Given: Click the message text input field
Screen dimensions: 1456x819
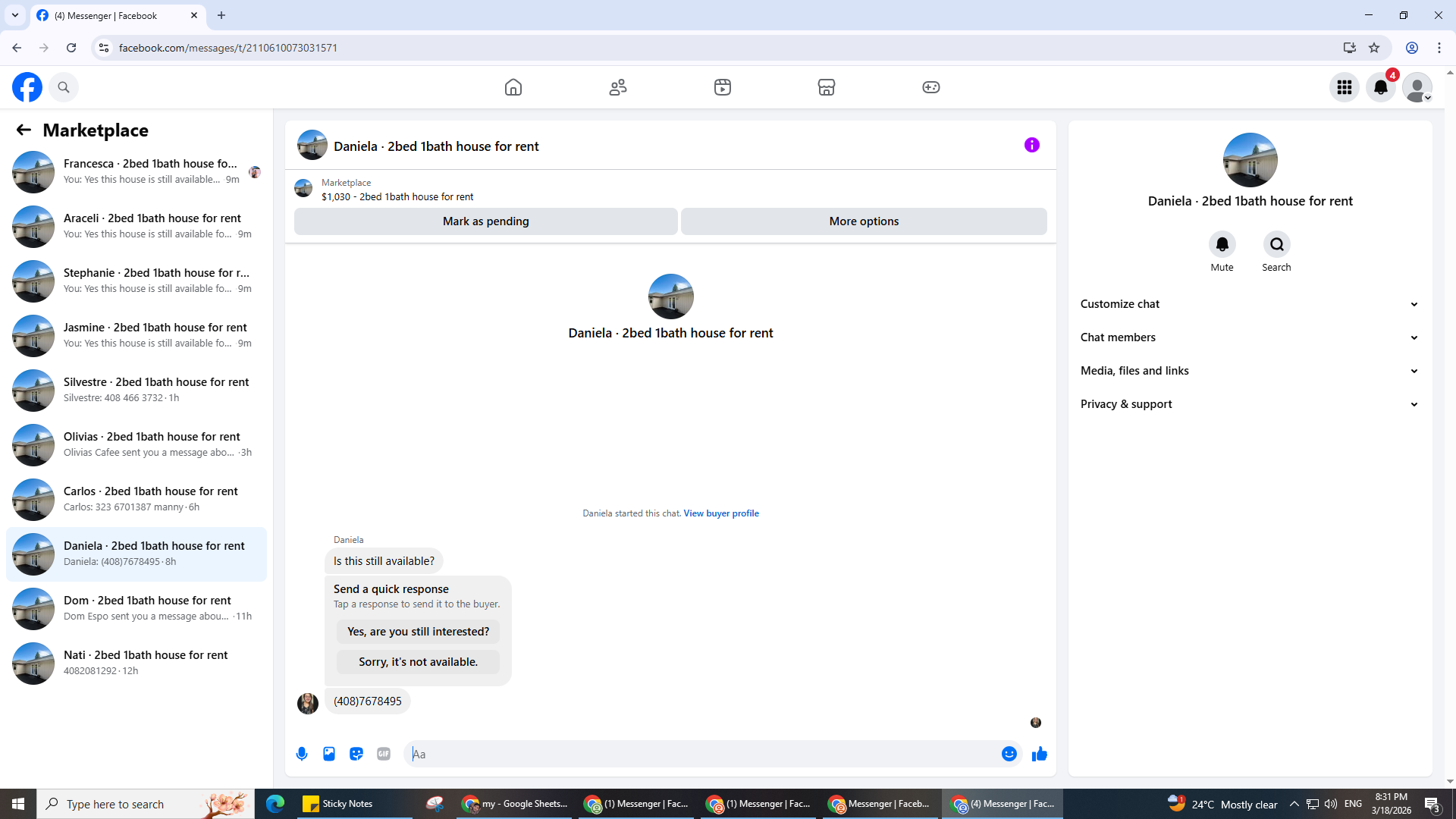Looking at the screenshot, I should pyautogui.click(x=701, y=754).
